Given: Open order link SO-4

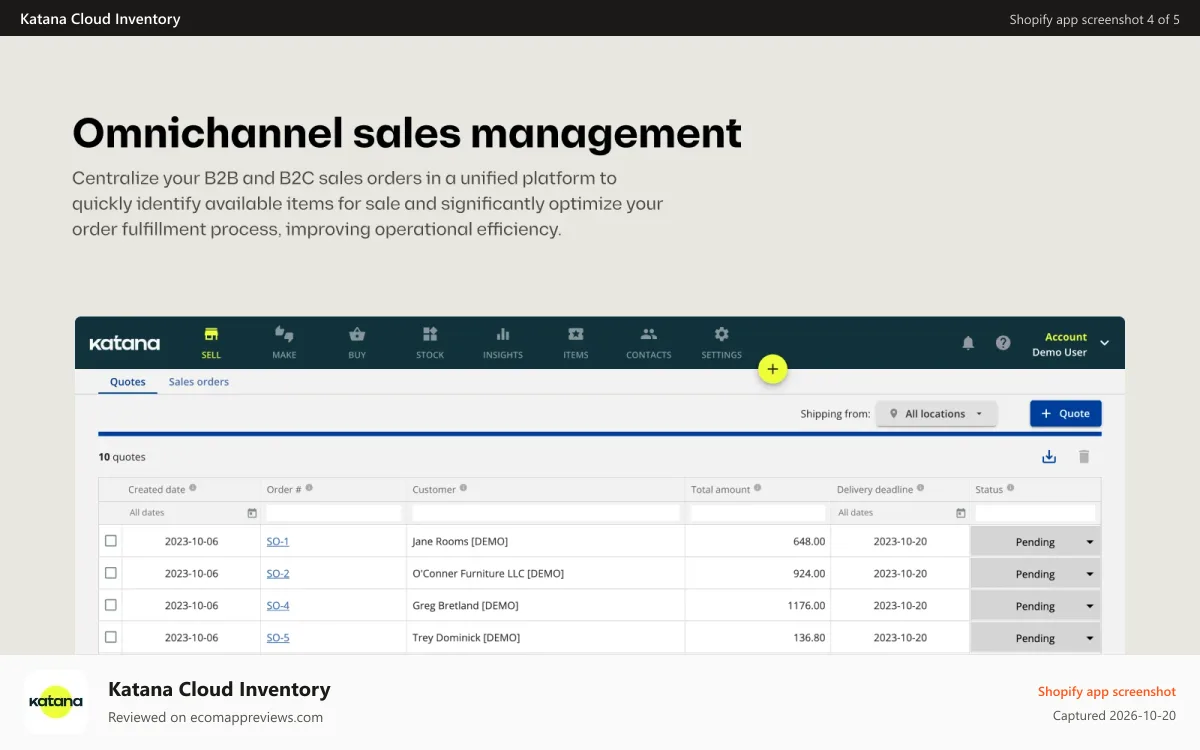Looking at the screenshot, I should point(278,605).
